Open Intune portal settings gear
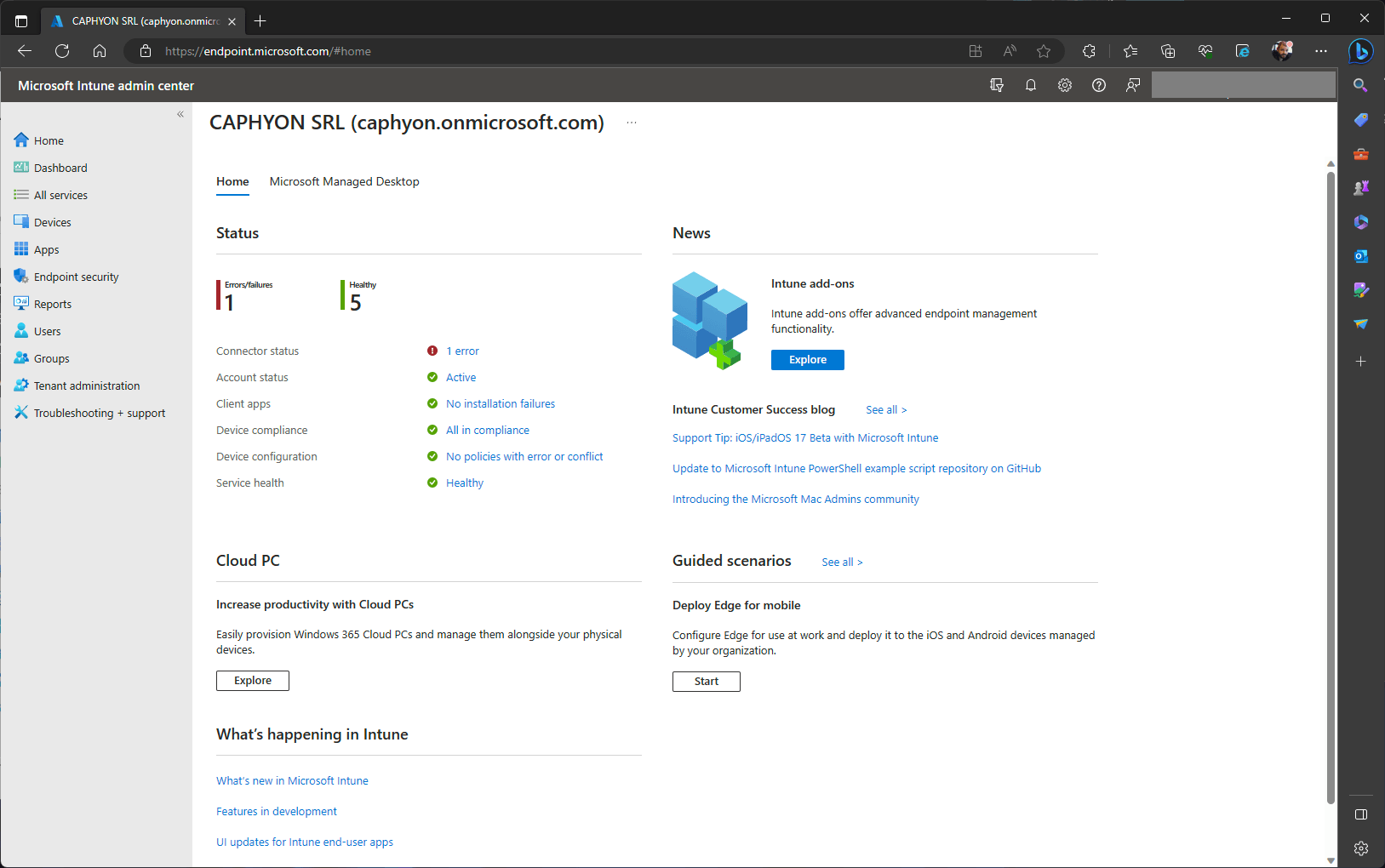The width and height of the screenshot is (1385, 868). [x=1065, y=85]
